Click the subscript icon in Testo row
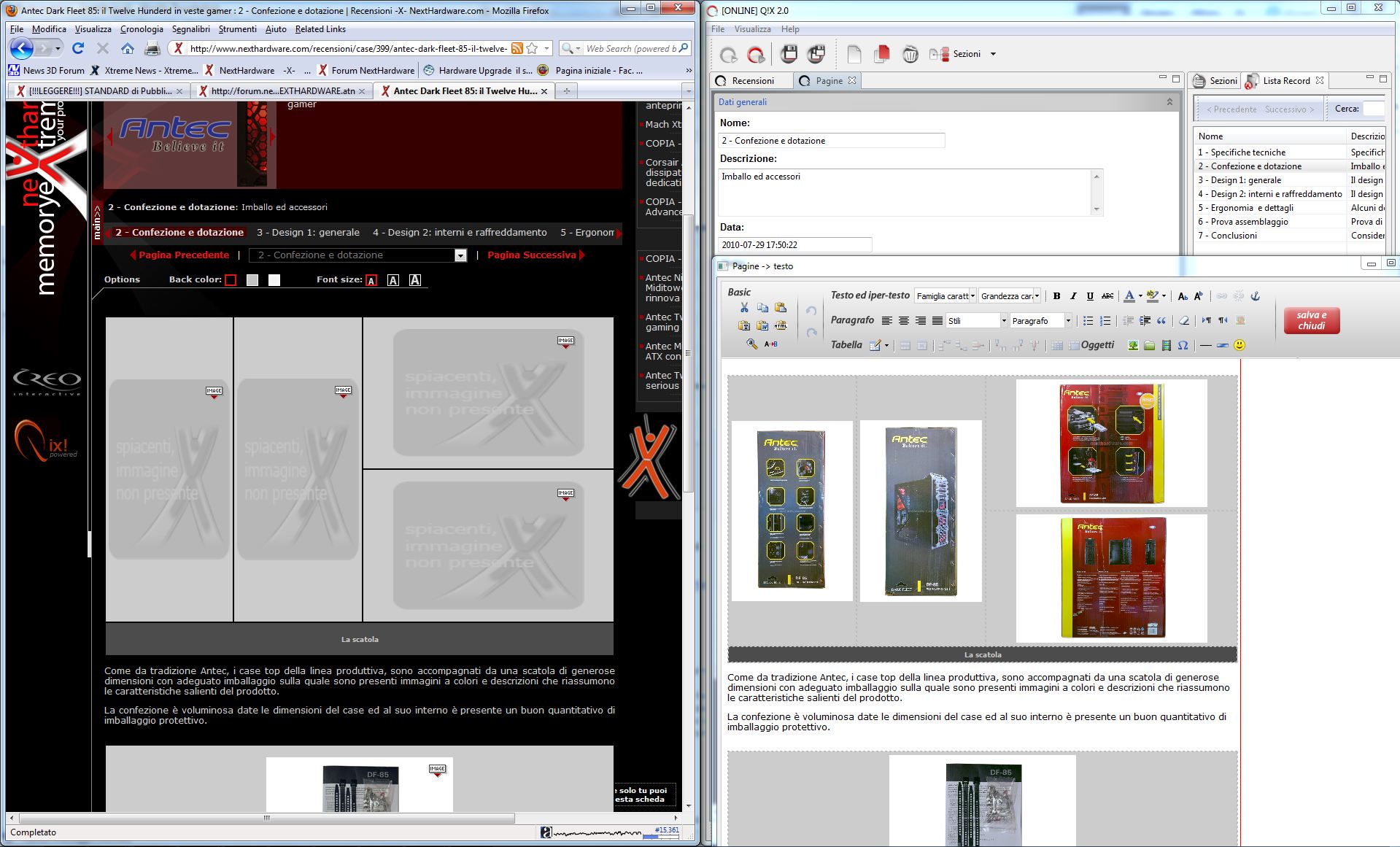This screenshot has width=1400, height=847. coord(1183,295)
